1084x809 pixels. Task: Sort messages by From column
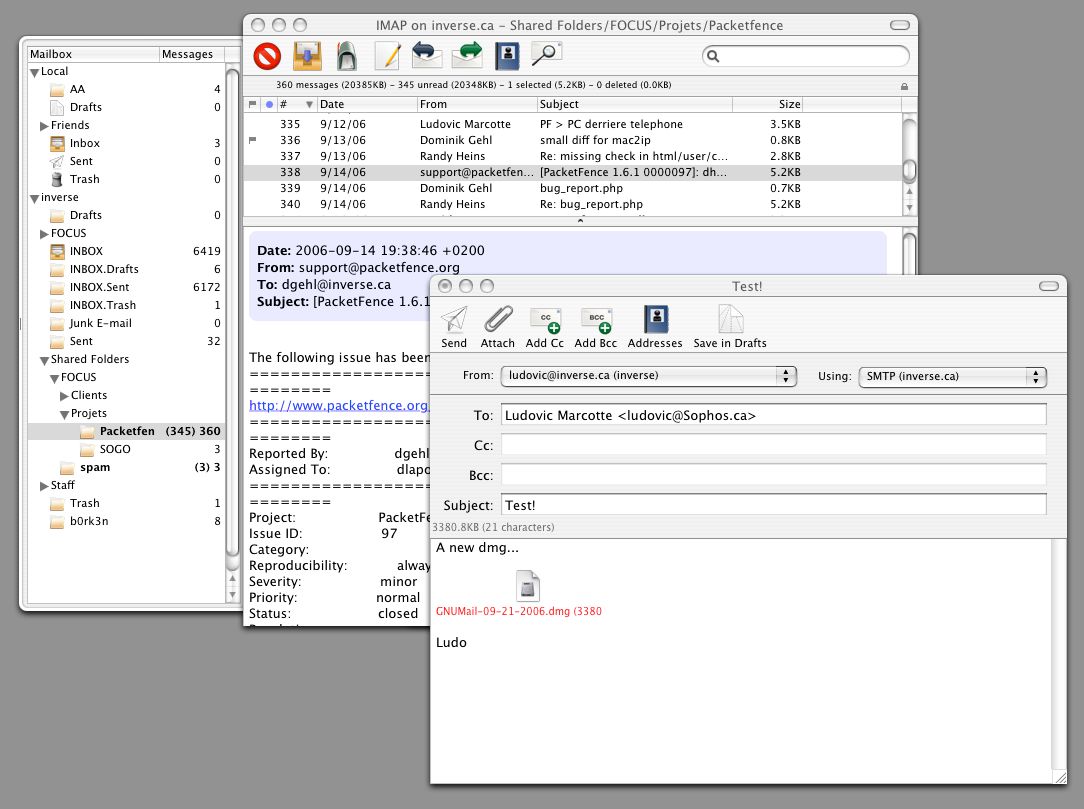click(477, 104)
